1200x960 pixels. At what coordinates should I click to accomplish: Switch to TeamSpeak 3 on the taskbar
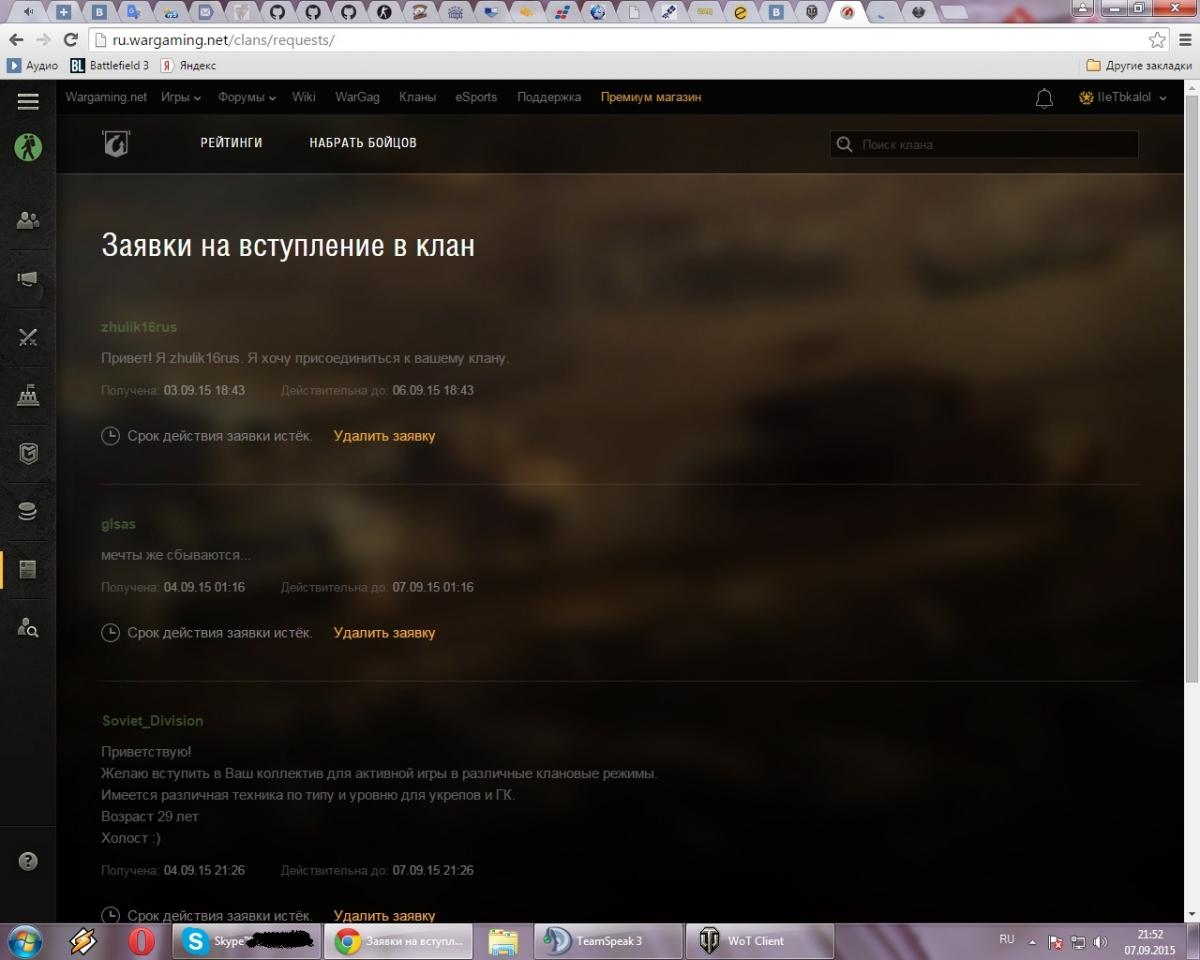click(x=609, y=942)
